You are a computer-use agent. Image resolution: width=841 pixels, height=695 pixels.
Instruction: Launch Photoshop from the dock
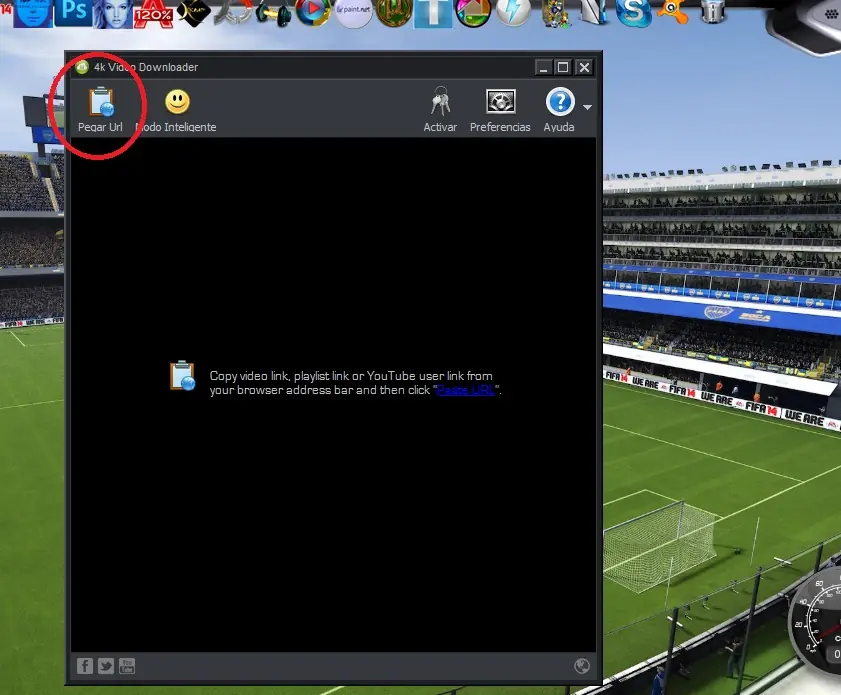tap(73, 12)
